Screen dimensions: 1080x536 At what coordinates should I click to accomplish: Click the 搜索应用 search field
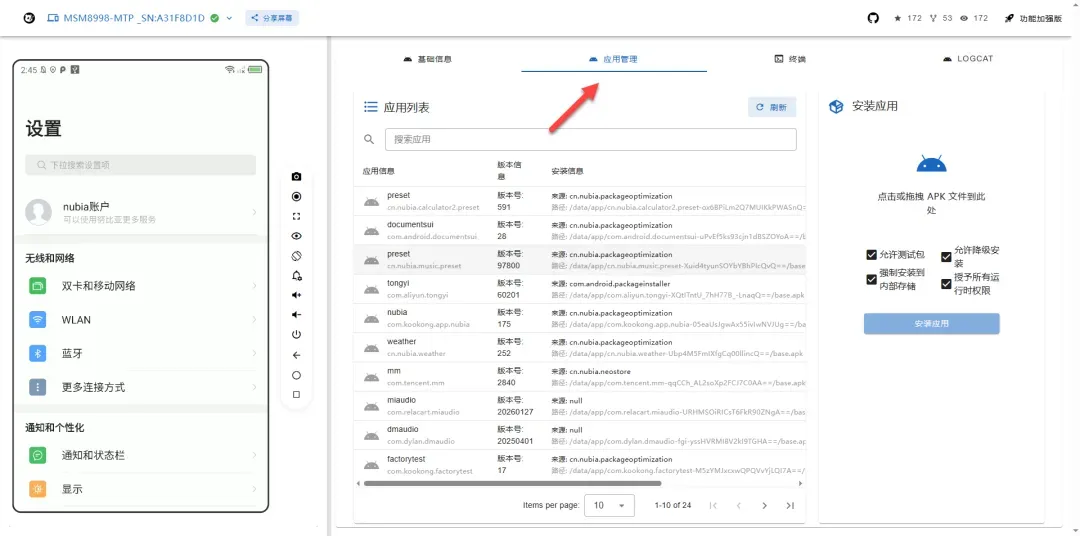(x=590, y=140)
